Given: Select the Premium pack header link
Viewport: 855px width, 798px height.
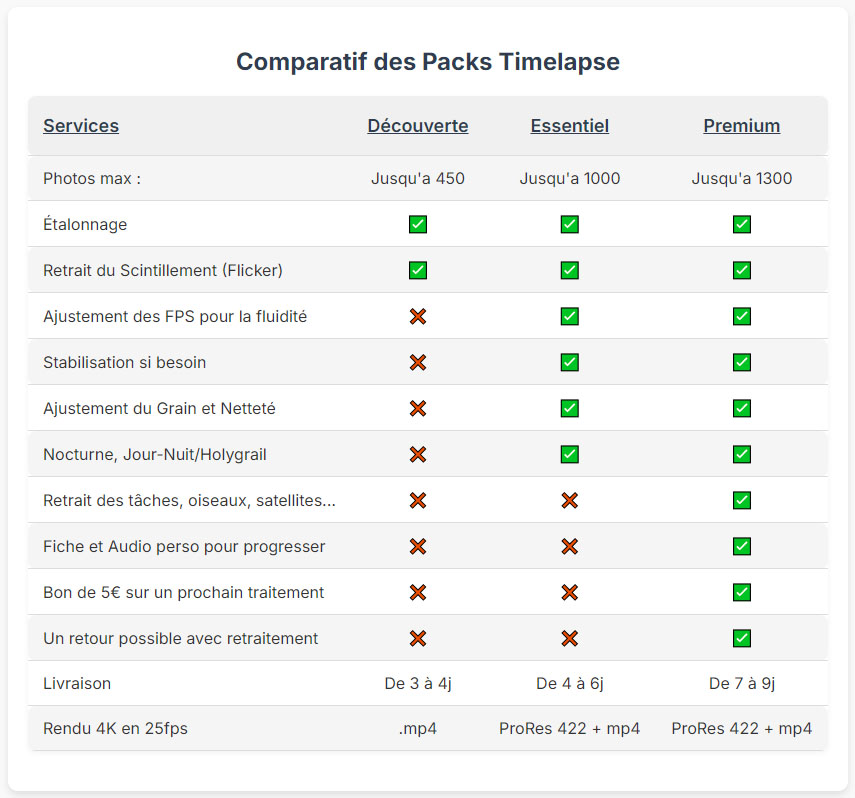Looking at the screenshot, I should (x=742, y=126).
